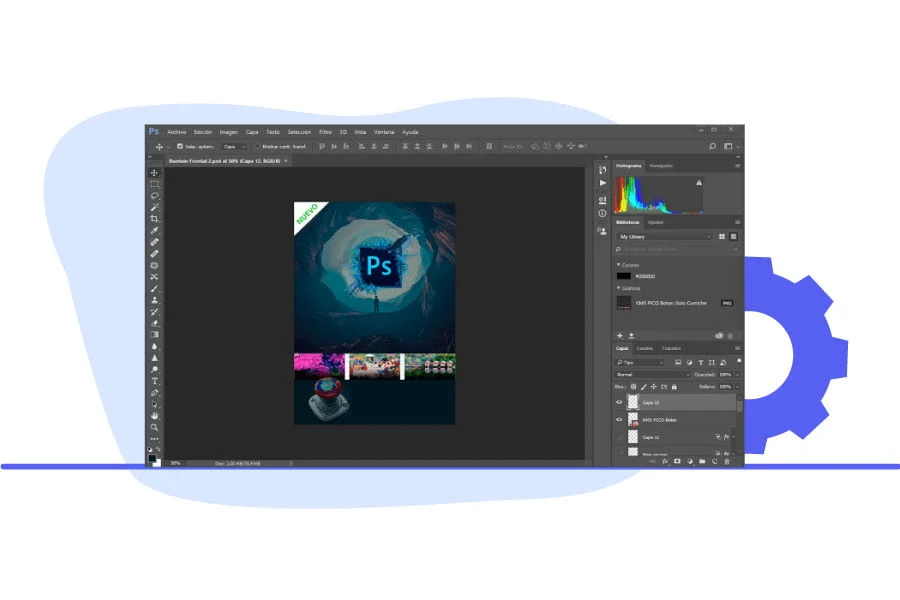Click the layers panel scrollbar
The height and width of the screenshot is (600, 900).
click(739, 407)
